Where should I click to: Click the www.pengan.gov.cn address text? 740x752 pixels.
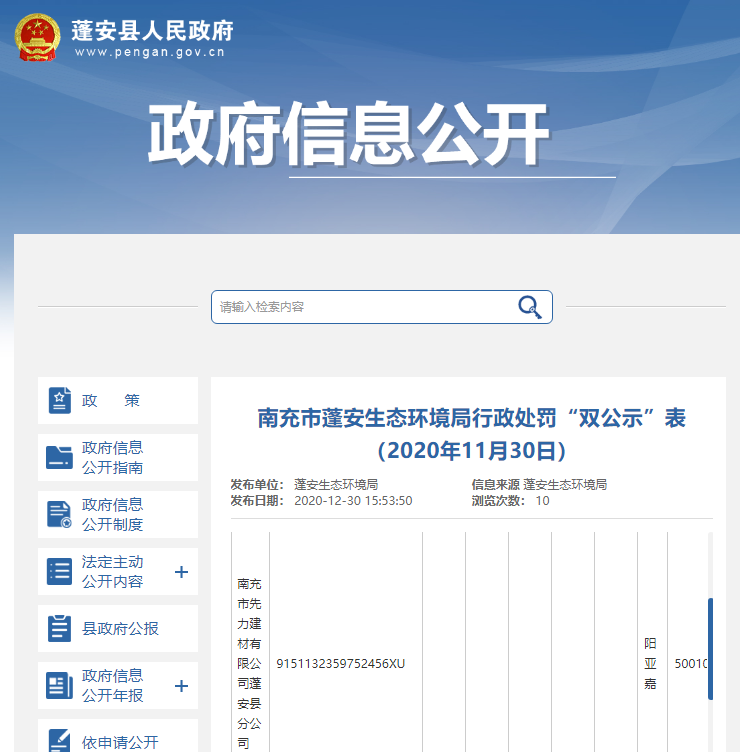(150, 52)
